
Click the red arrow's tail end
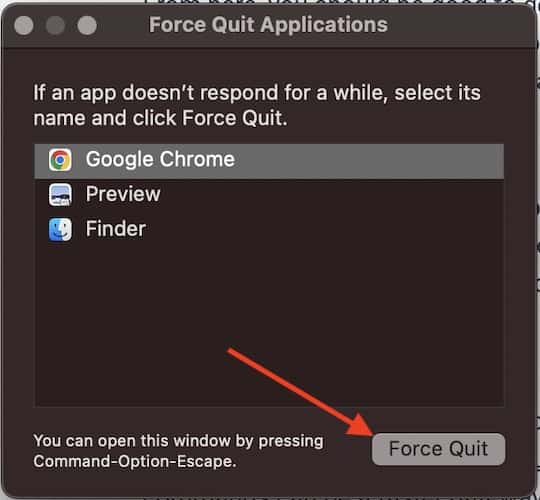click(x=231, y=351)
